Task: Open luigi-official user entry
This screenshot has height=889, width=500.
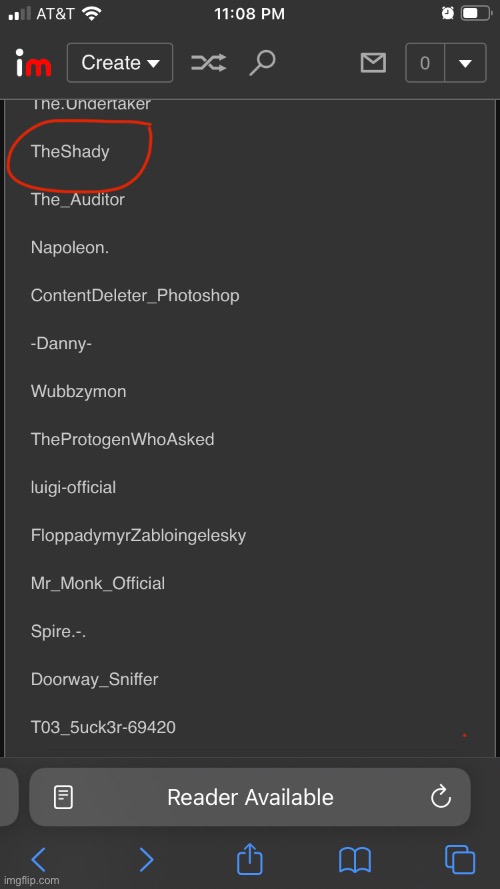Action: click(74, 487)
